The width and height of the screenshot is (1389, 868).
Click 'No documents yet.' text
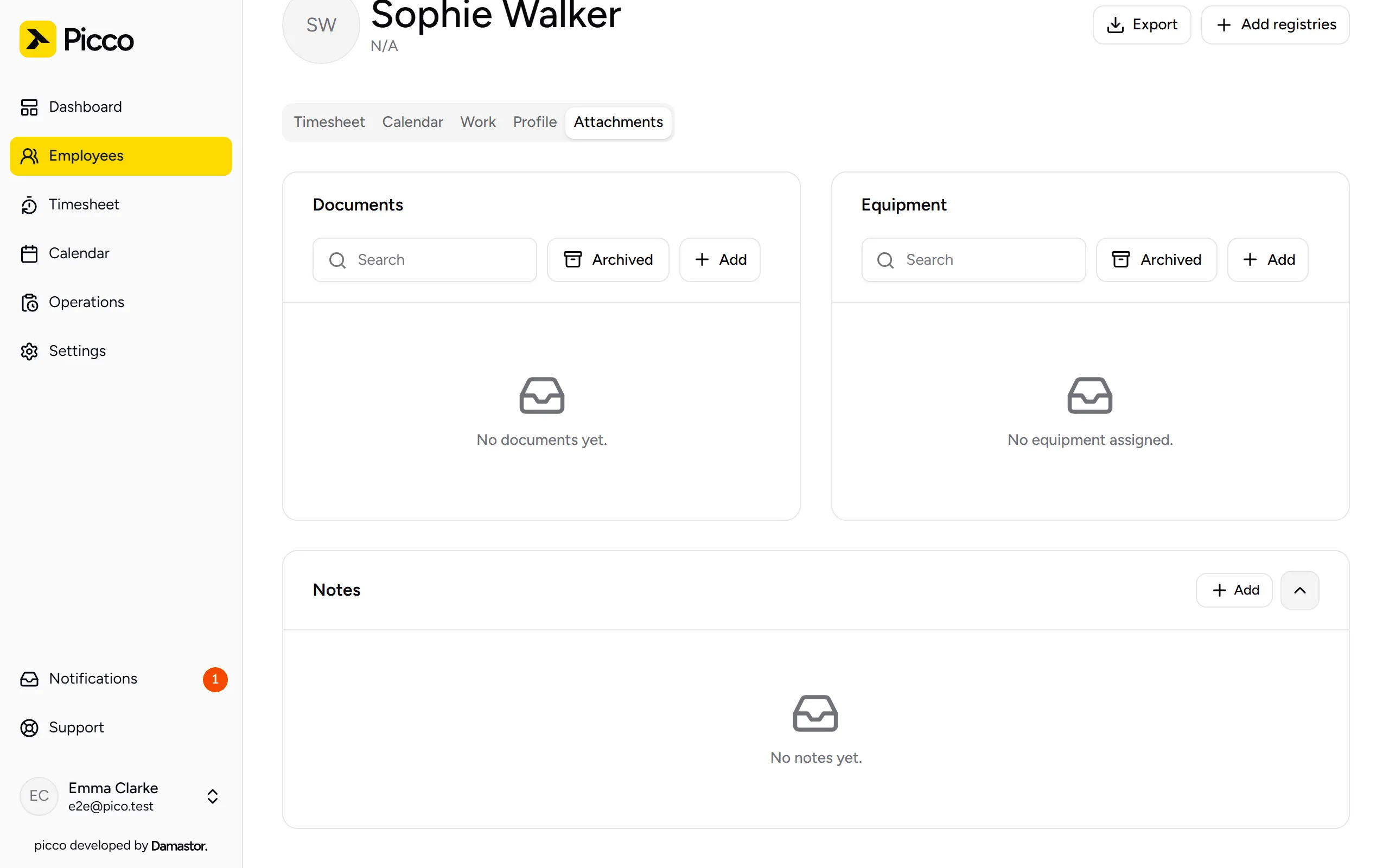click(x=542, y=441)
